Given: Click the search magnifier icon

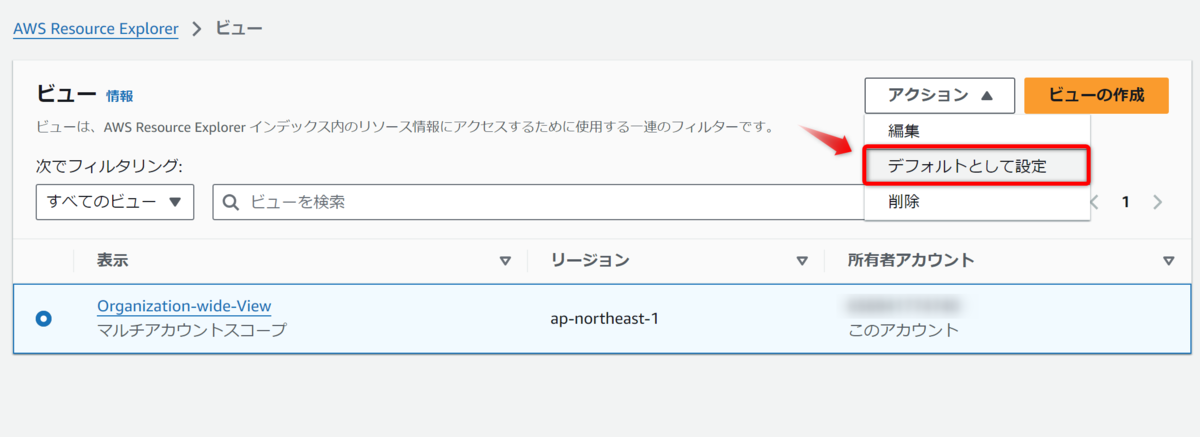Looking at the screenshot, I should point(231,202).
